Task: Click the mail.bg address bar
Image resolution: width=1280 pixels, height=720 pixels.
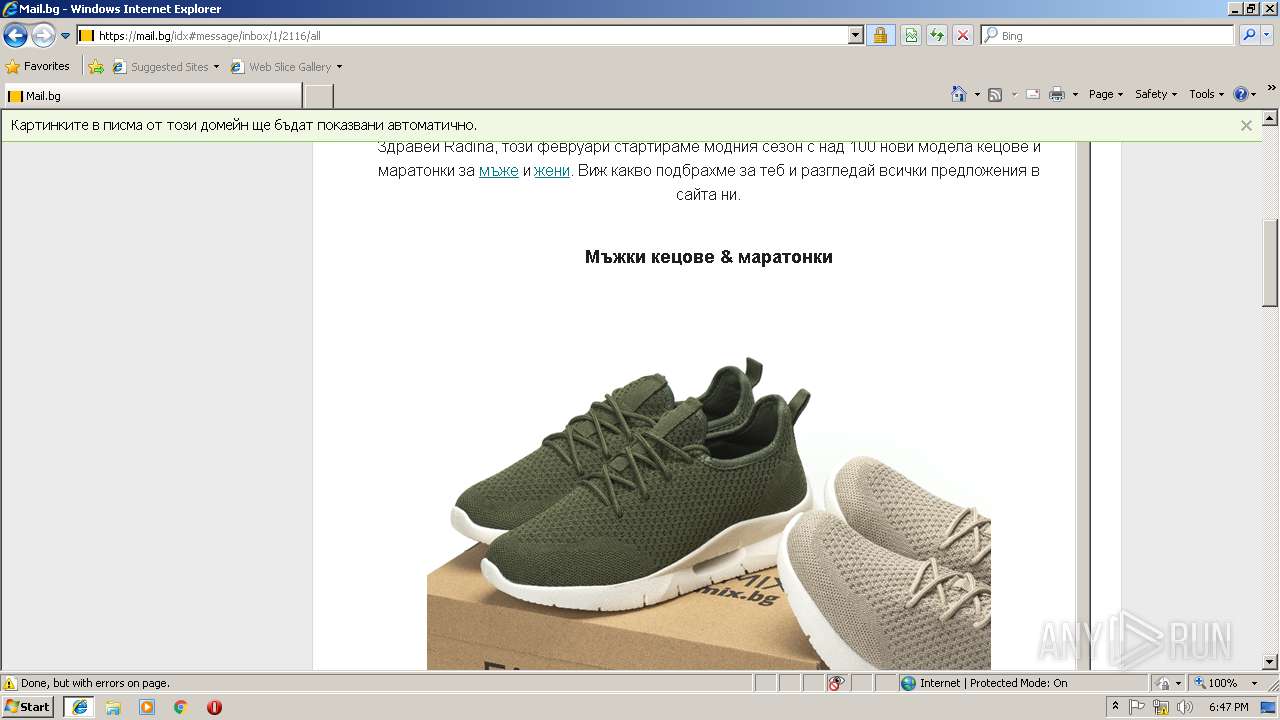Action: click(x=463, y=35)
